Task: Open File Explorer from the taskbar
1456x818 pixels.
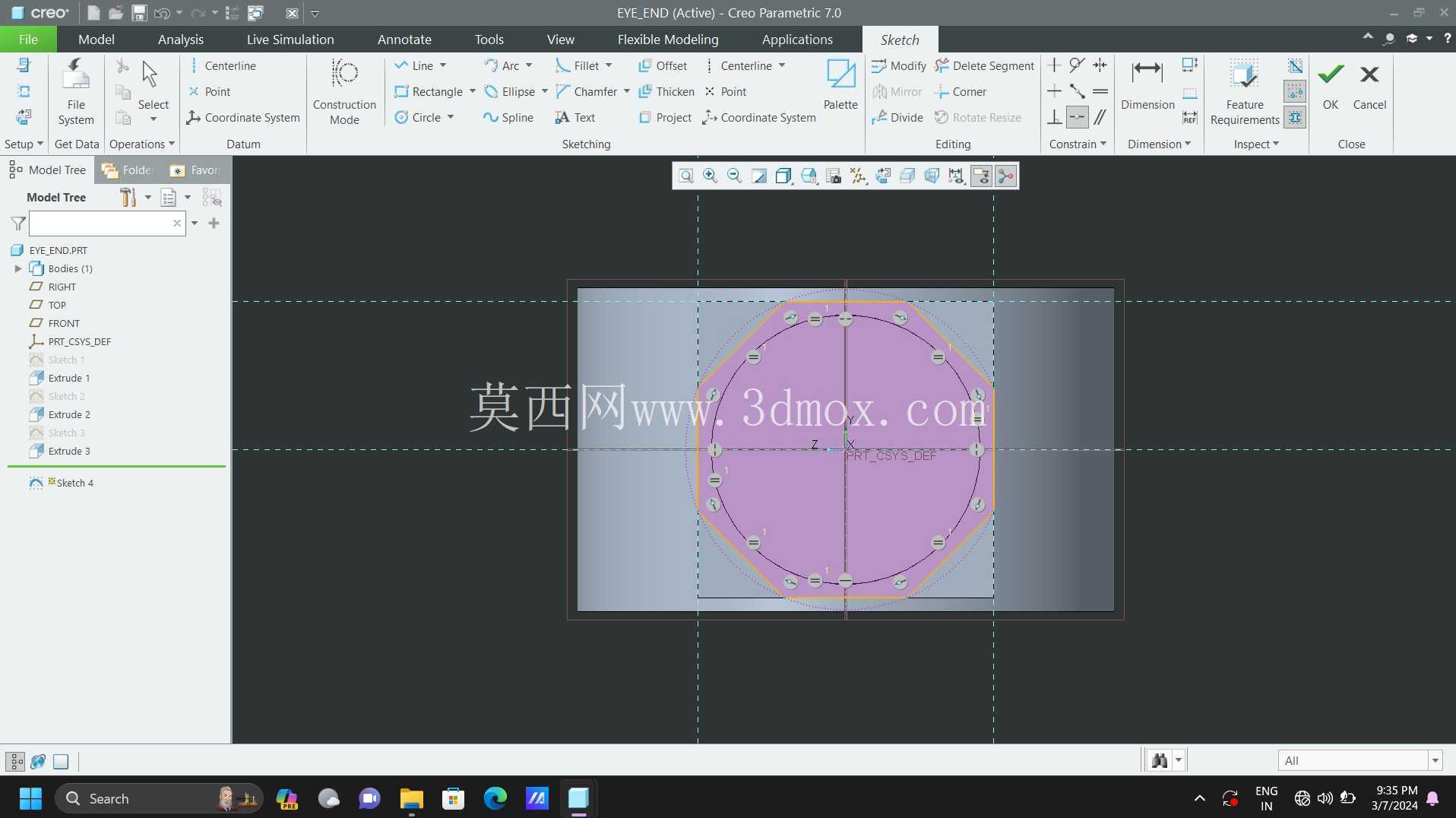Action: coord(411,798)
